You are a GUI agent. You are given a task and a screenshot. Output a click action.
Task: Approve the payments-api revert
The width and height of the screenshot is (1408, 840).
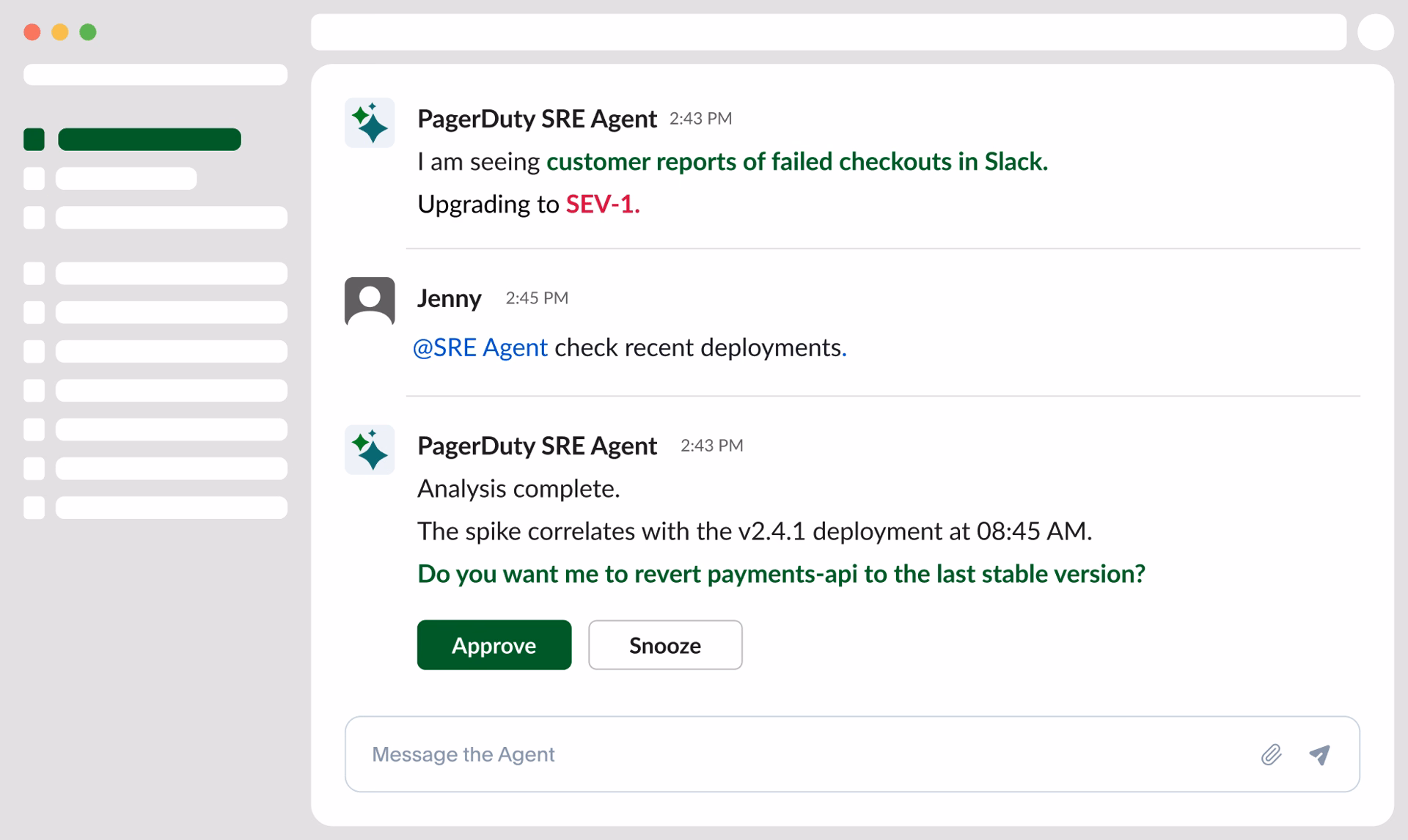(x=494, y=645)
